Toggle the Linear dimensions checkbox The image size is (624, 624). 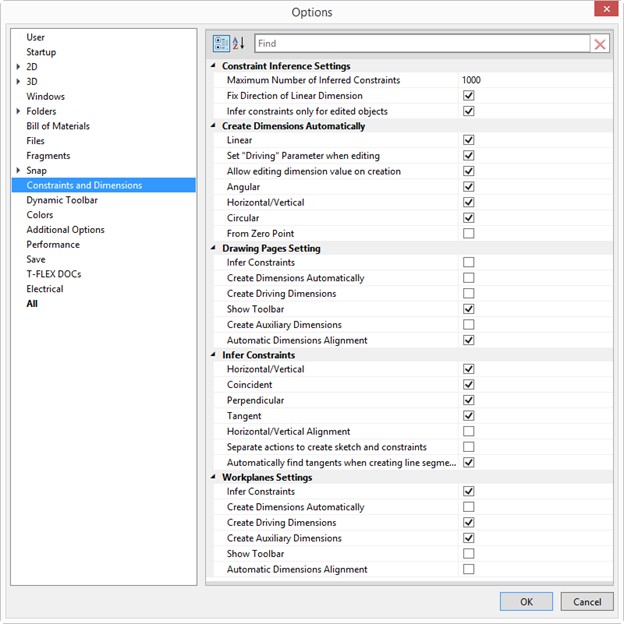[x=468, y=140]
